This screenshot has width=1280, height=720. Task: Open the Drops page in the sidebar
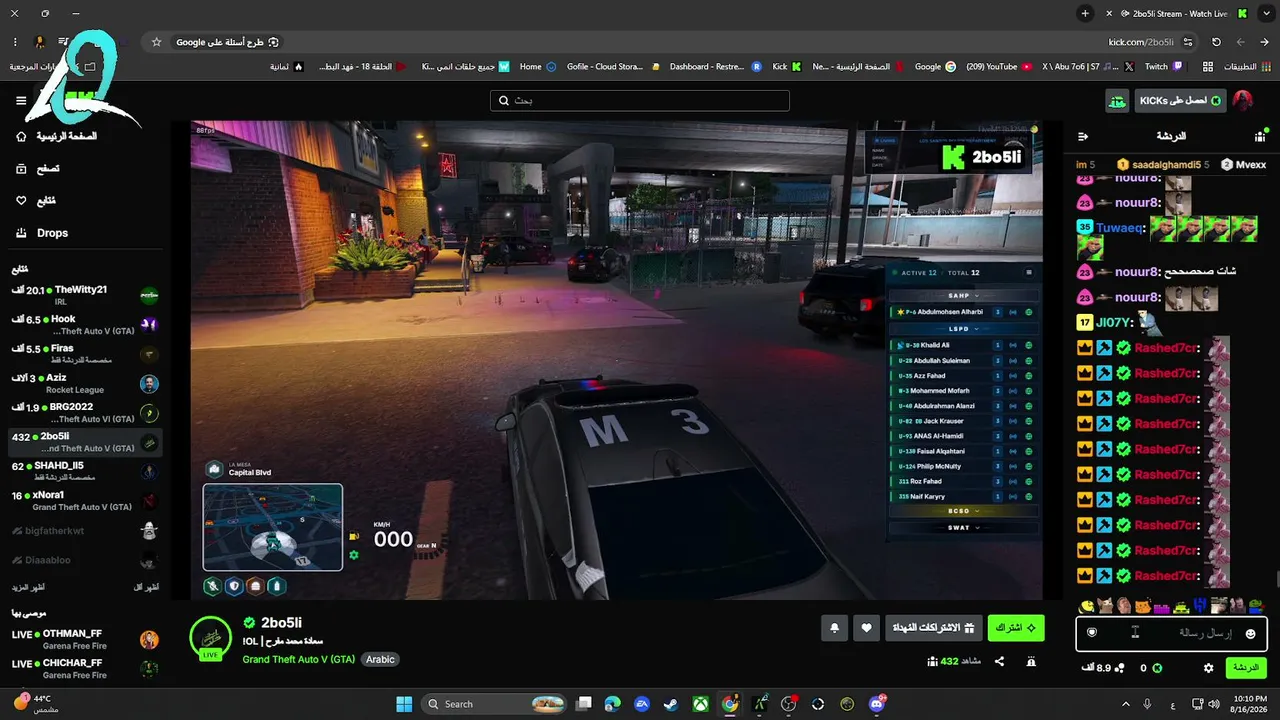[43, 233]
